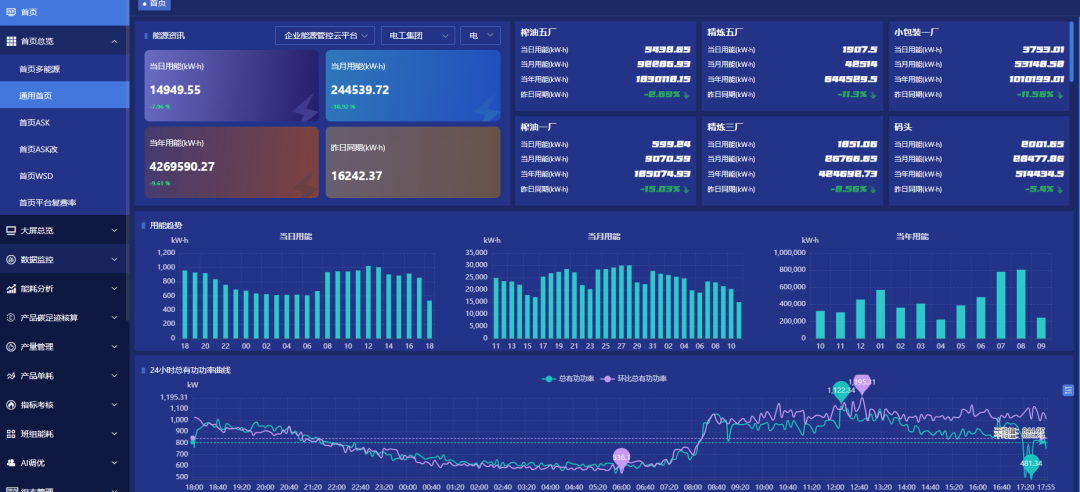
Task: Open the 电 energy type dropdown
Action: point(480,35)
